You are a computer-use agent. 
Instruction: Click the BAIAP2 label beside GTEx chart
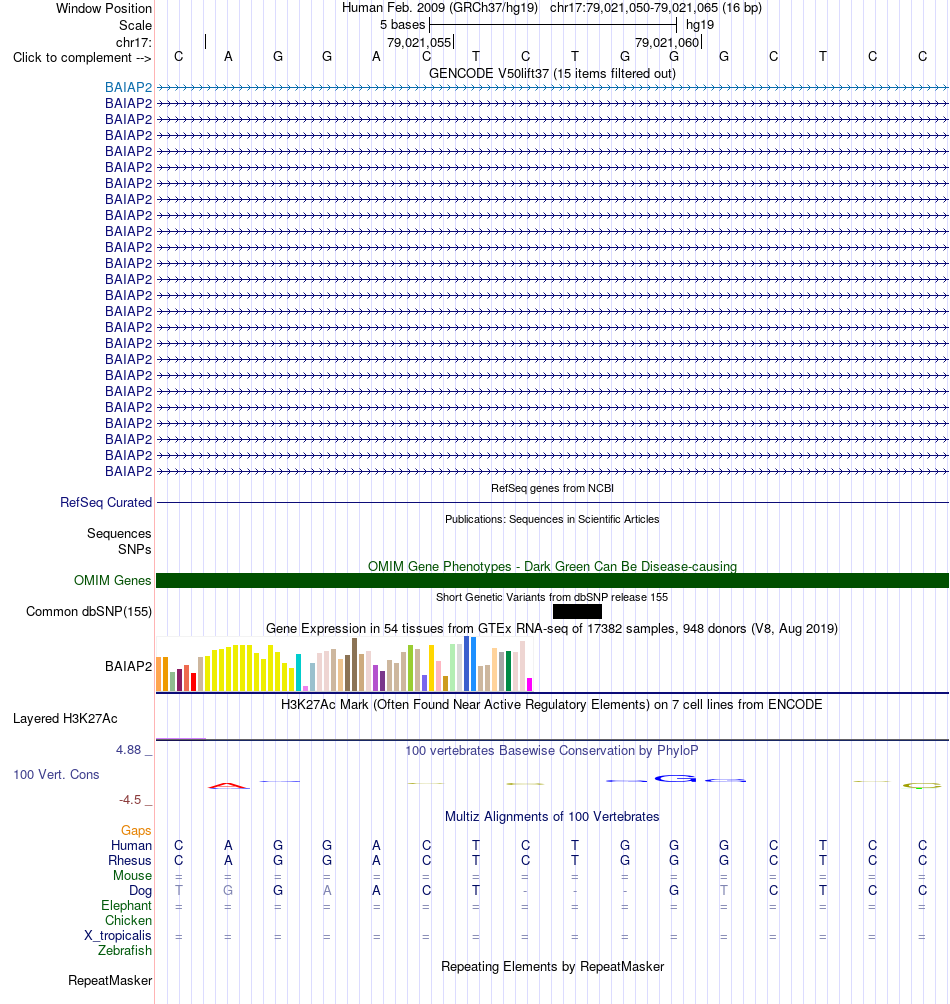(x=129, y=667)
